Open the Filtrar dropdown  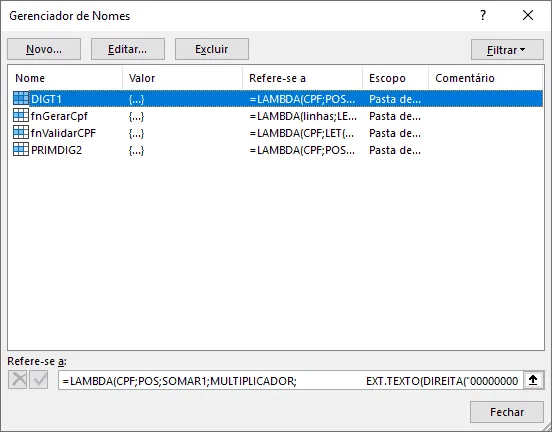[x=507, y=50]
